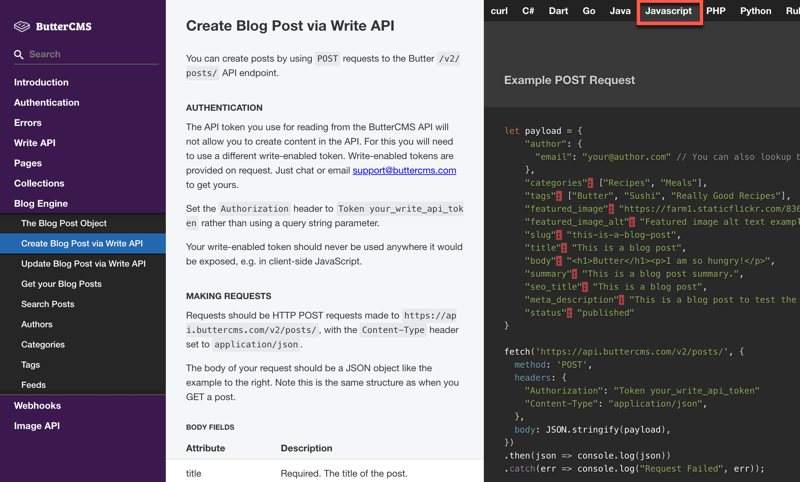The width and height of the screenshot is (800, 482).
Task: Select The Blog Post Object item
Action: 64,223
